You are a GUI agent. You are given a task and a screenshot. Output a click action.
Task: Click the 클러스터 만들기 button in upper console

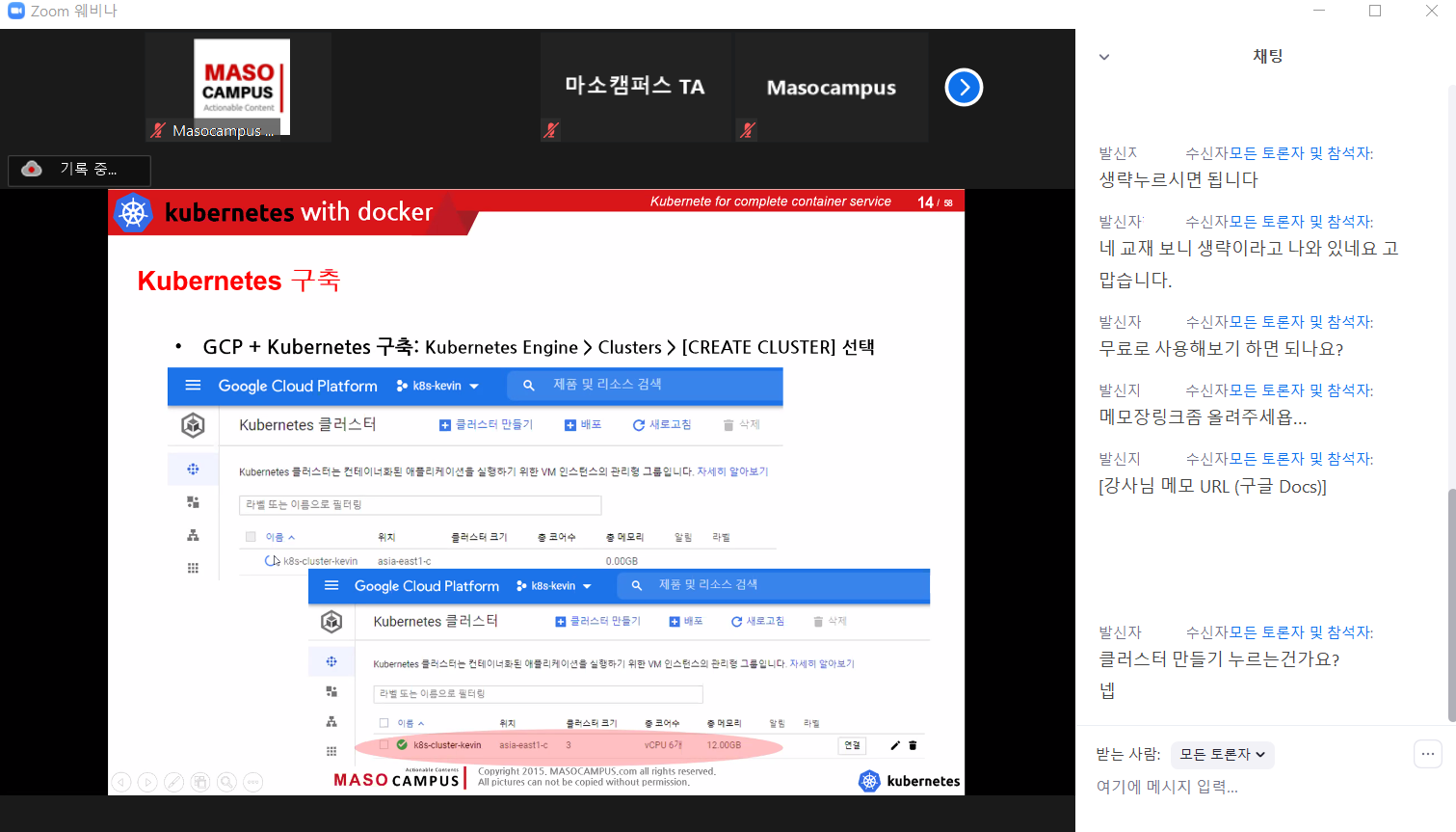pos(487,425)
